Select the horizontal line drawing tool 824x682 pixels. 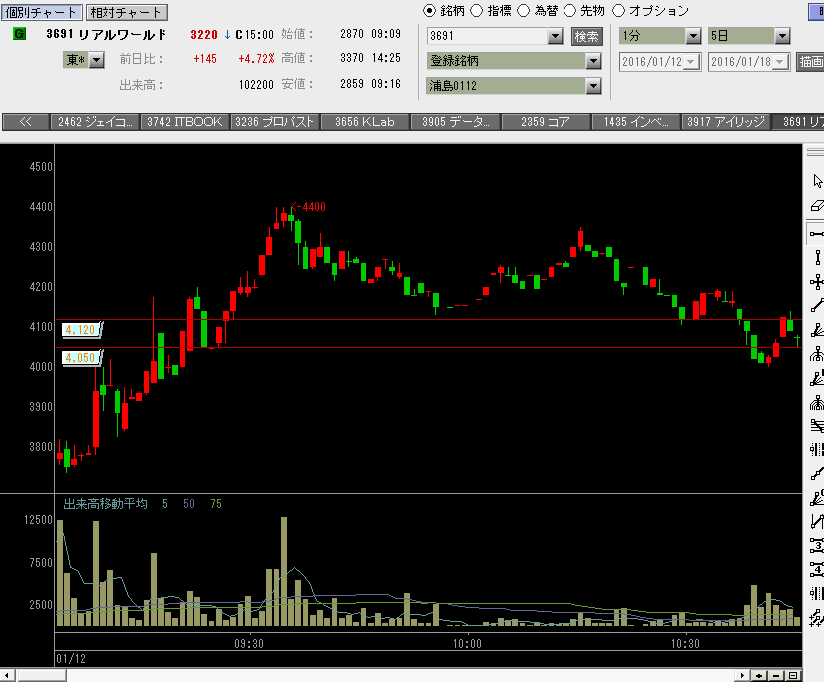pyautogui.click(x=817, y=234)
